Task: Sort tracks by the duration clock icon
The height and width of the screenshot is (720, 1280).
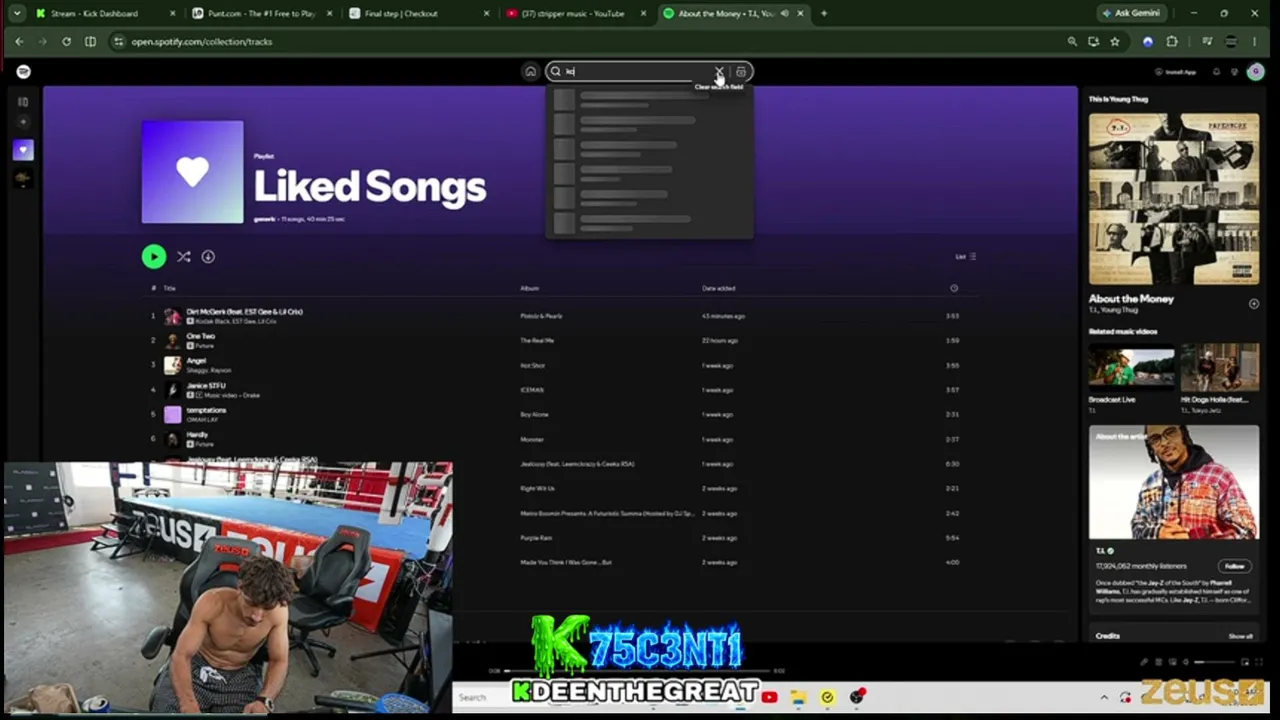Action: [x=954, y=289]
